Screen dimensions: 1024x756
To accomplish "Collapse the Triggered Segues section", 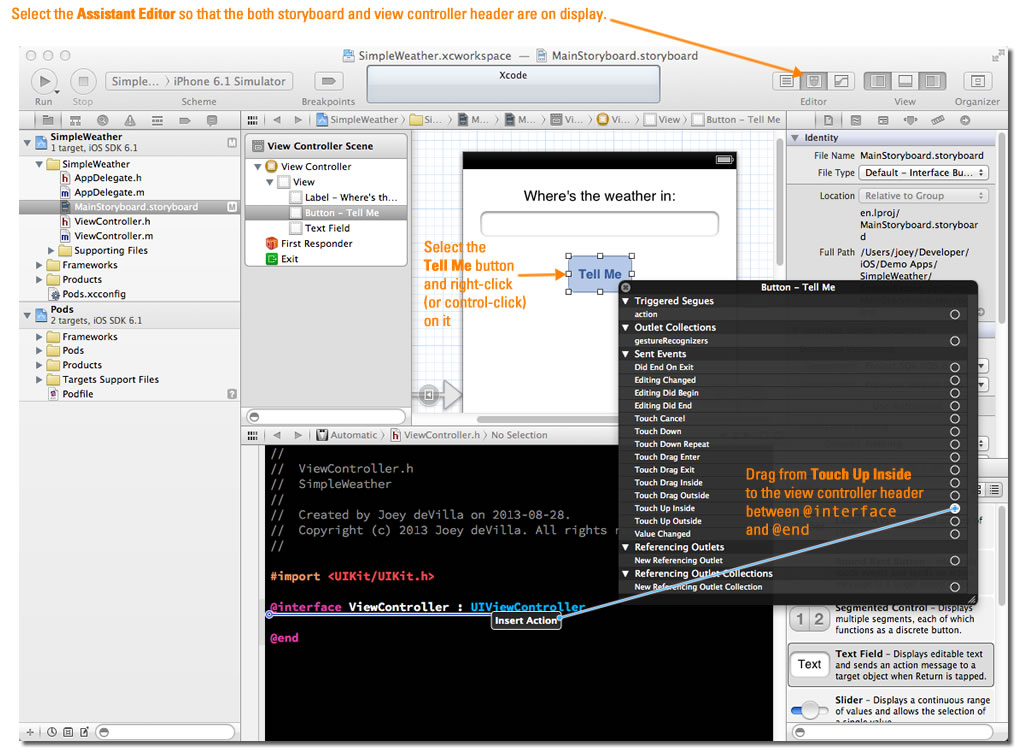I will tap(626, 301).
